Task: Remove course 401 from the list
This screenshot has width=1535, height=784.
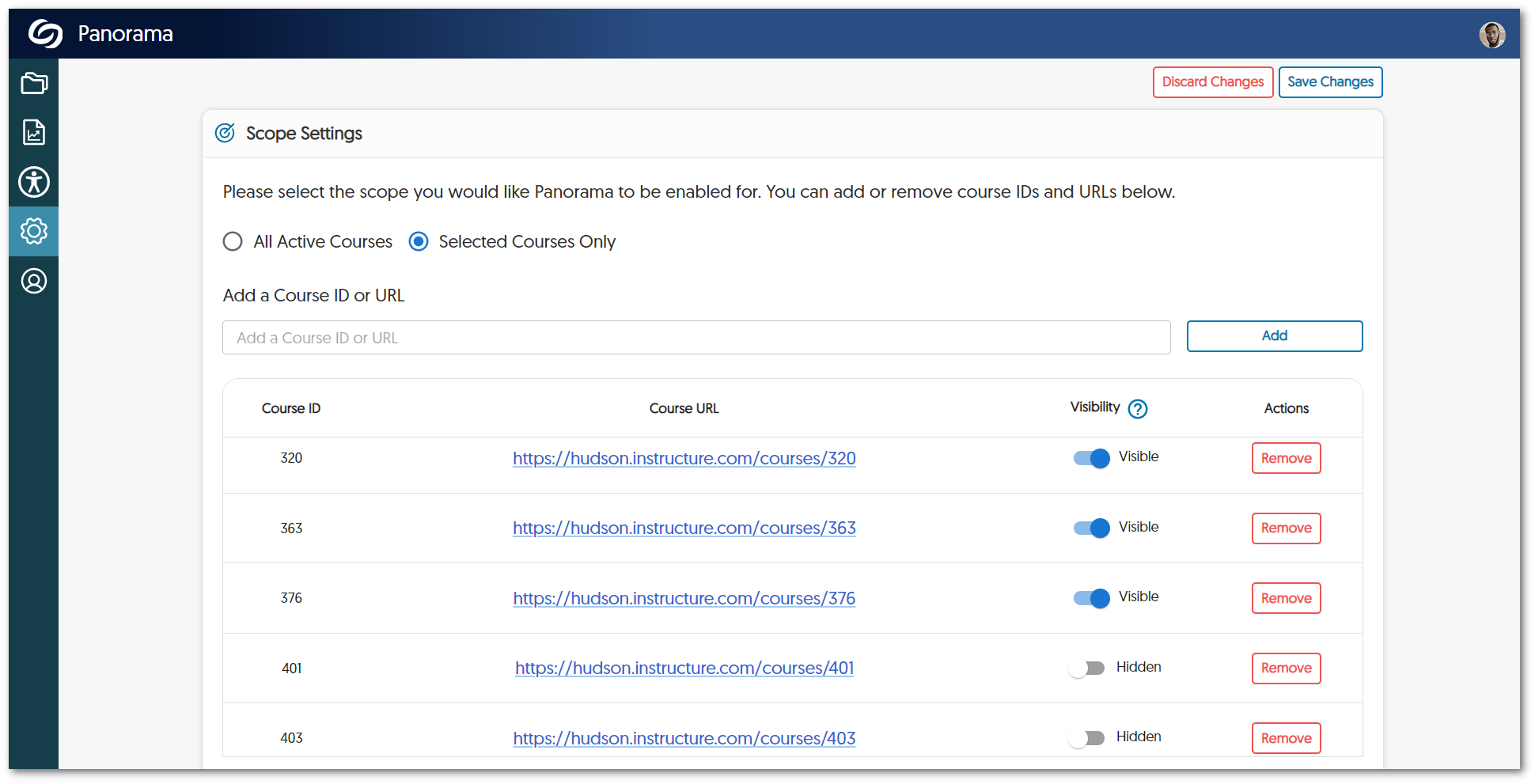Action: pos(1286,668)
